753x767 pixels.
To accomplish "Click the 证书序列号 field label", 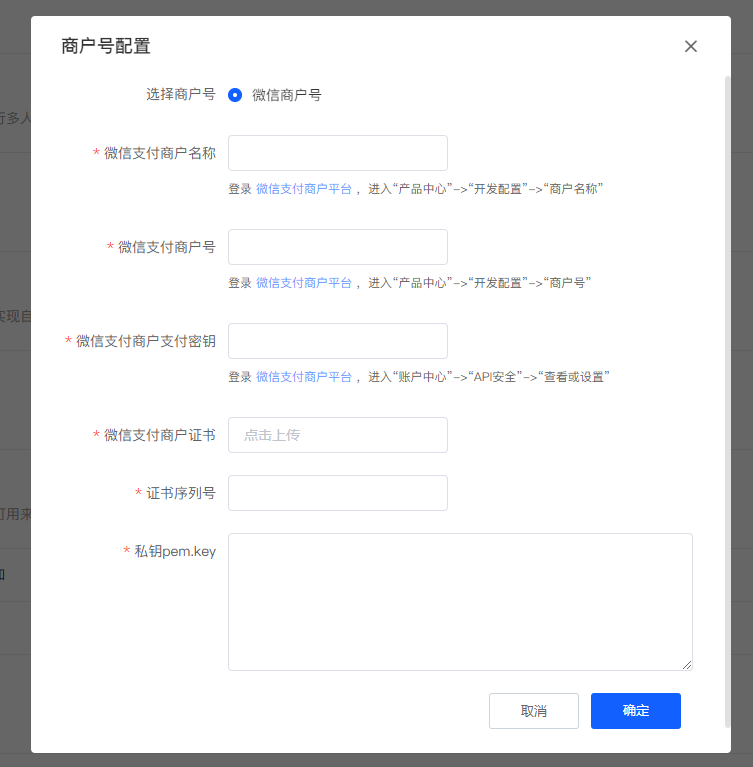I will tap(181, 493).
